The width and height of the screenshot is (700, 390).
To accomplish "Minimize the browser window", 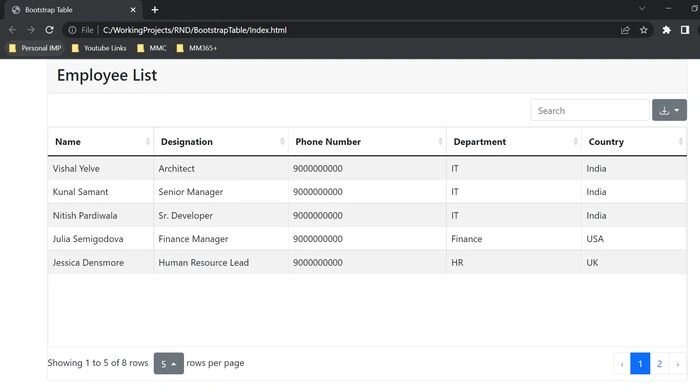I will [668, 8].
